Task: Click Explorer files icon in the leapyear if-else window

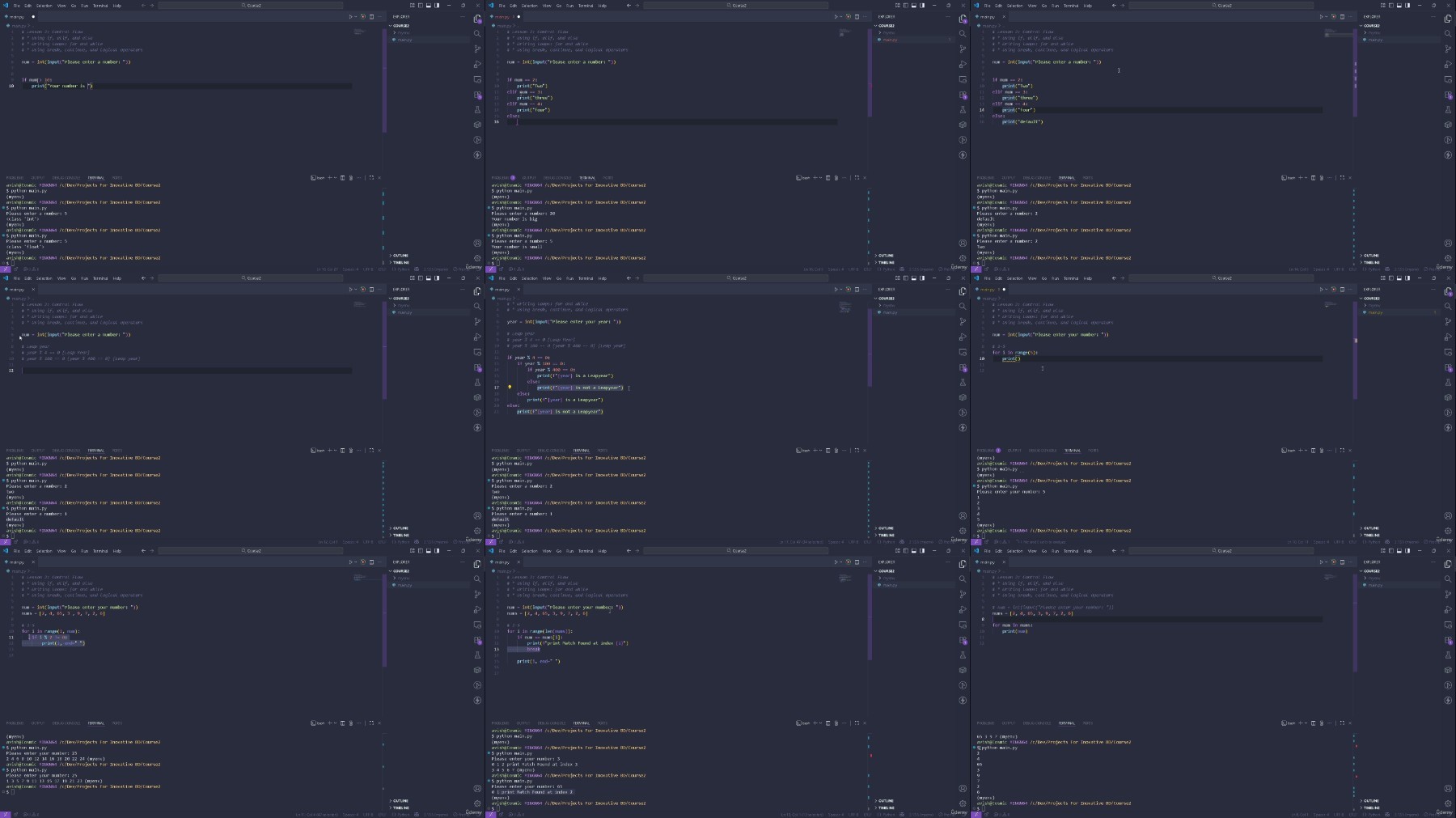Action: tap(963, 291)
